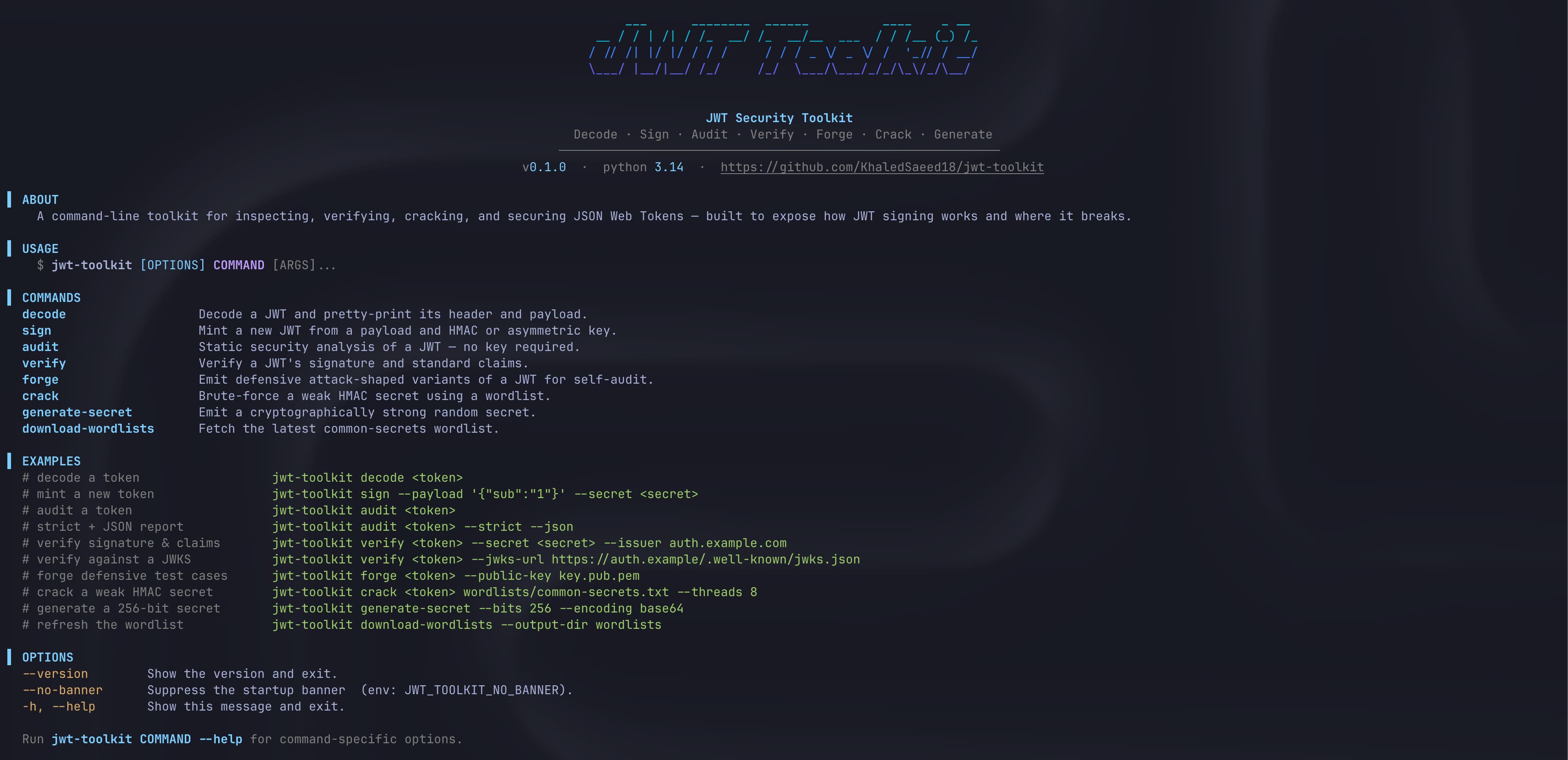1568x760 pixels.
Task: Click 'Brute-force a weak HMAC secret' description
Action: (374, 396)
